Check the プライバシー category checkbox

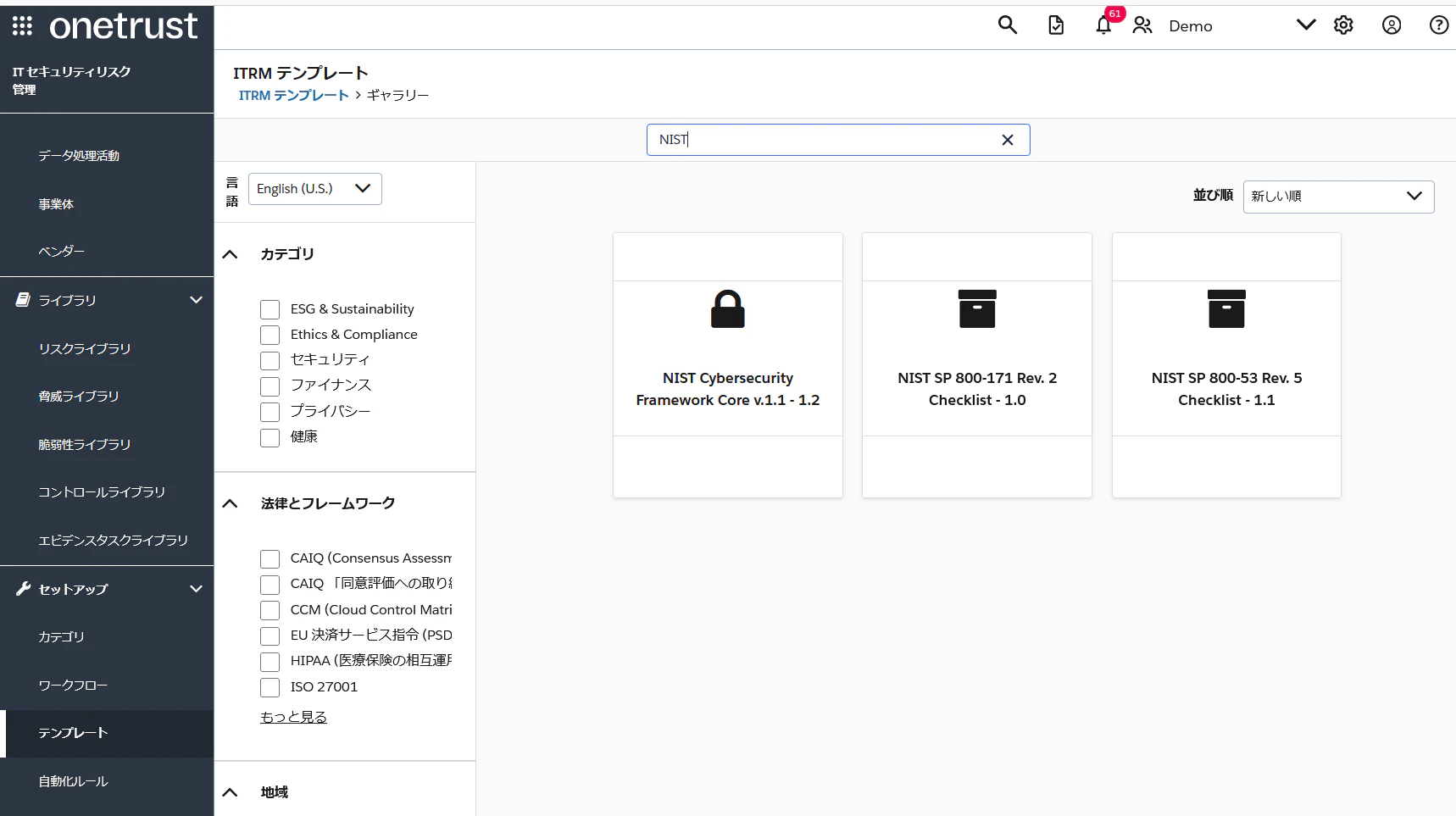coord(270,412)
